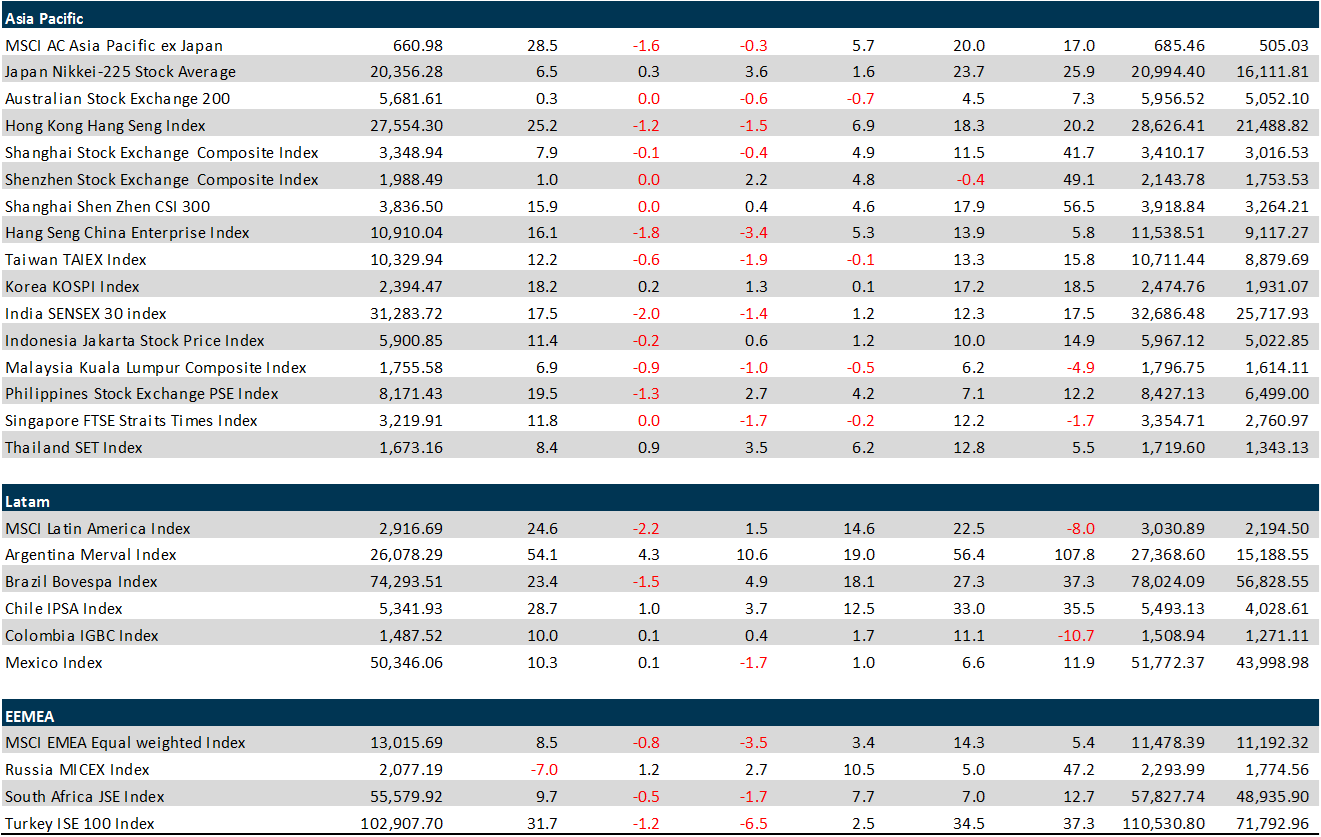Image resolution: width=1321 pixels, height=837 pixels.
Task: Select Malaysia Kuala Lumpur Composite Index label
Action: pyautogui.click(x=156, y=368)
